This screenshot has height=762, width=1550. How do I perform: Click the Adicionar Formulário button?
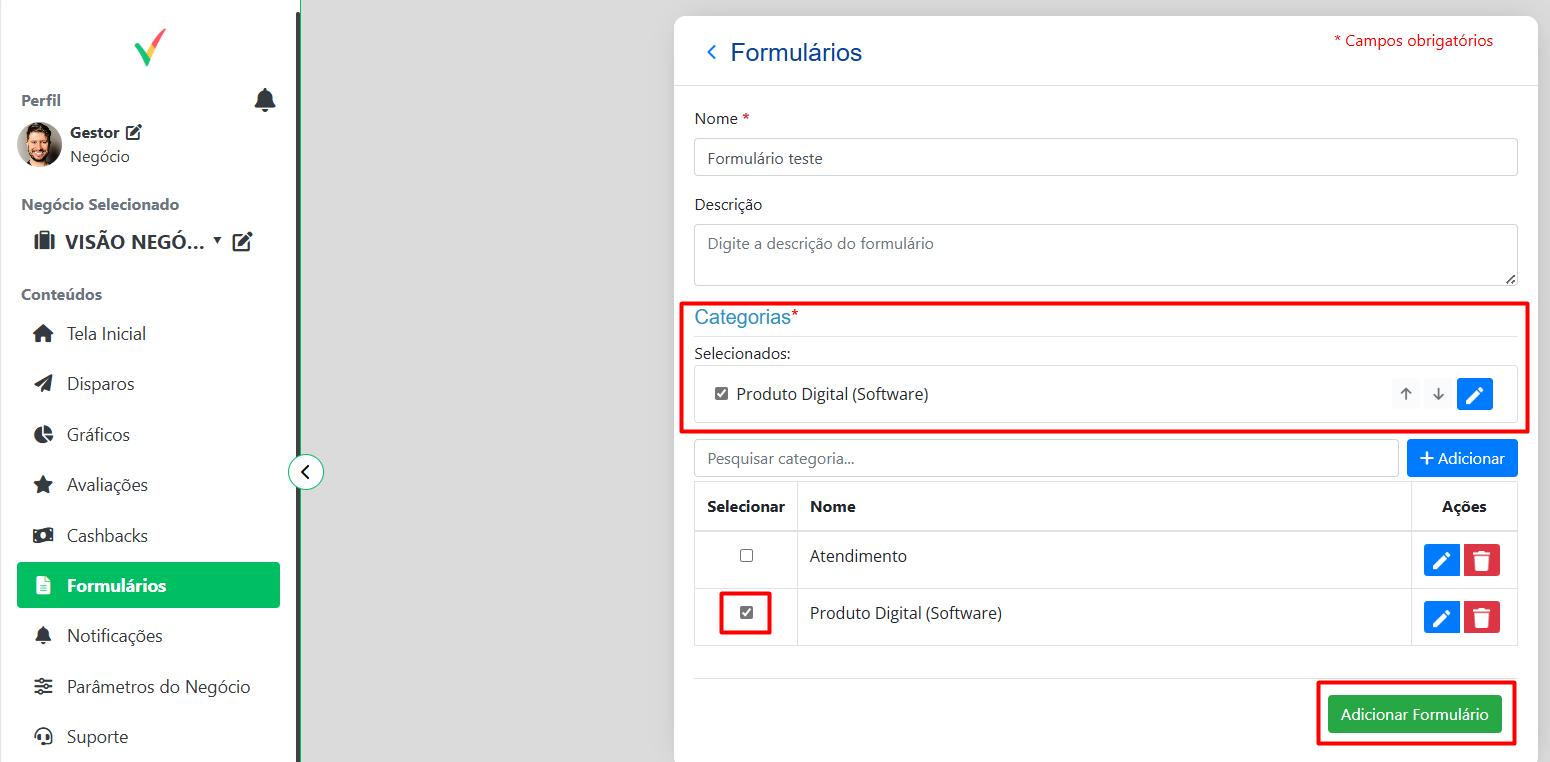coord(1414,714)
